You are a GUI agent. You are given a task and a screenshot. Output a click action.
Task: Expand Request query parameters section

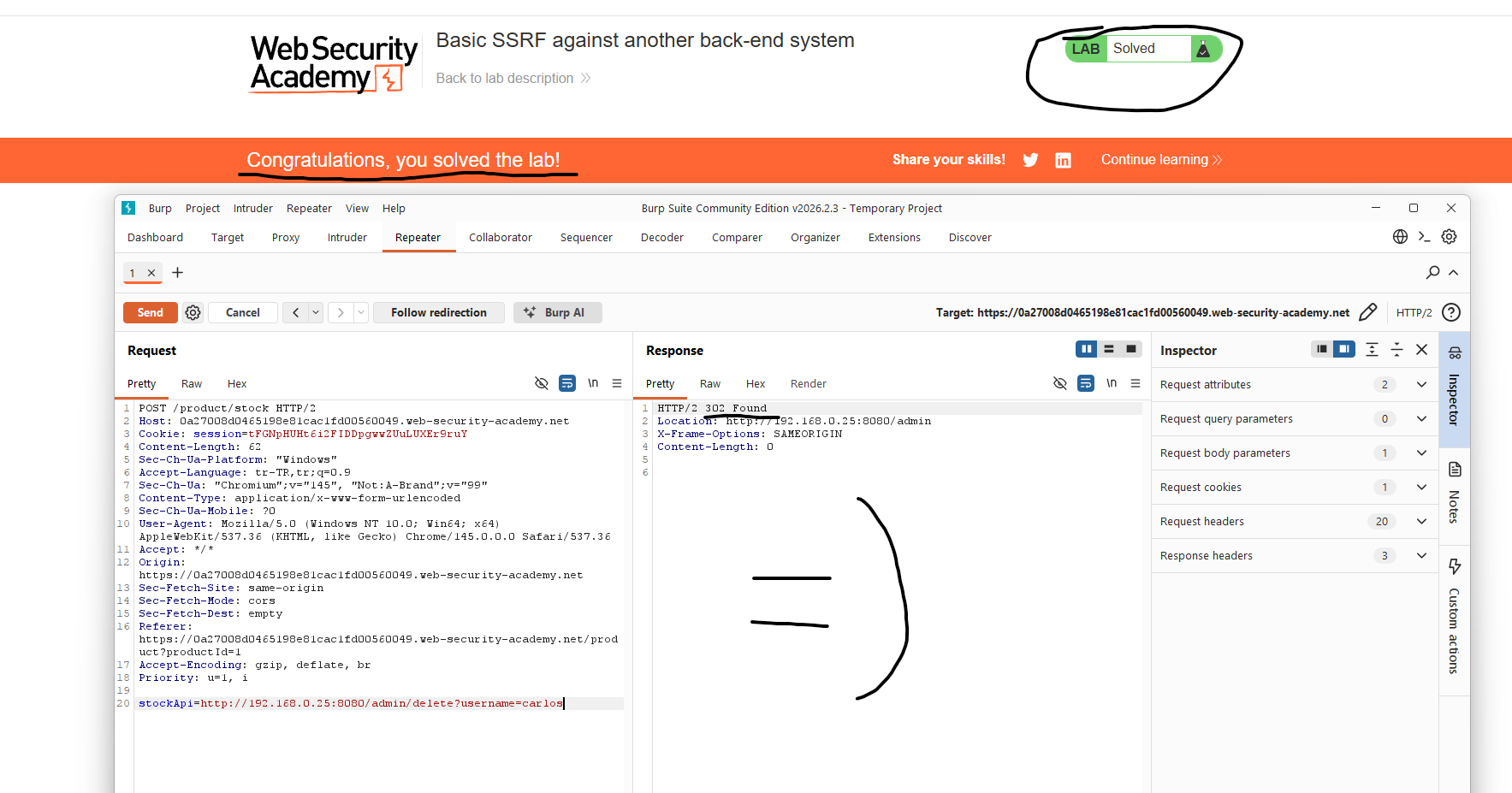point(1421,419)
